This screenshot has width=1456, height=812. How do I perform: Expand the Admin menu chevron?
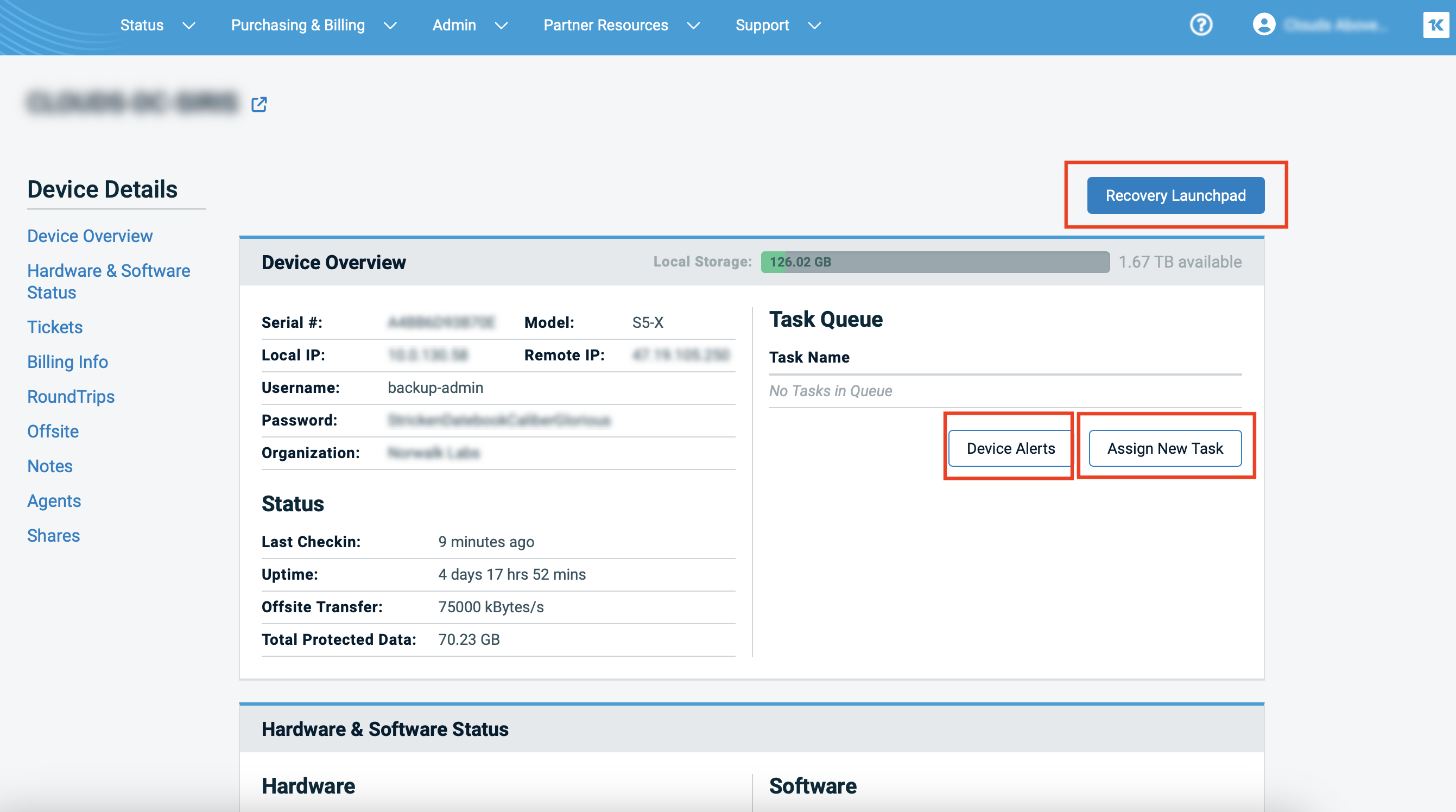pyautogui.click(x=501, y=26)
